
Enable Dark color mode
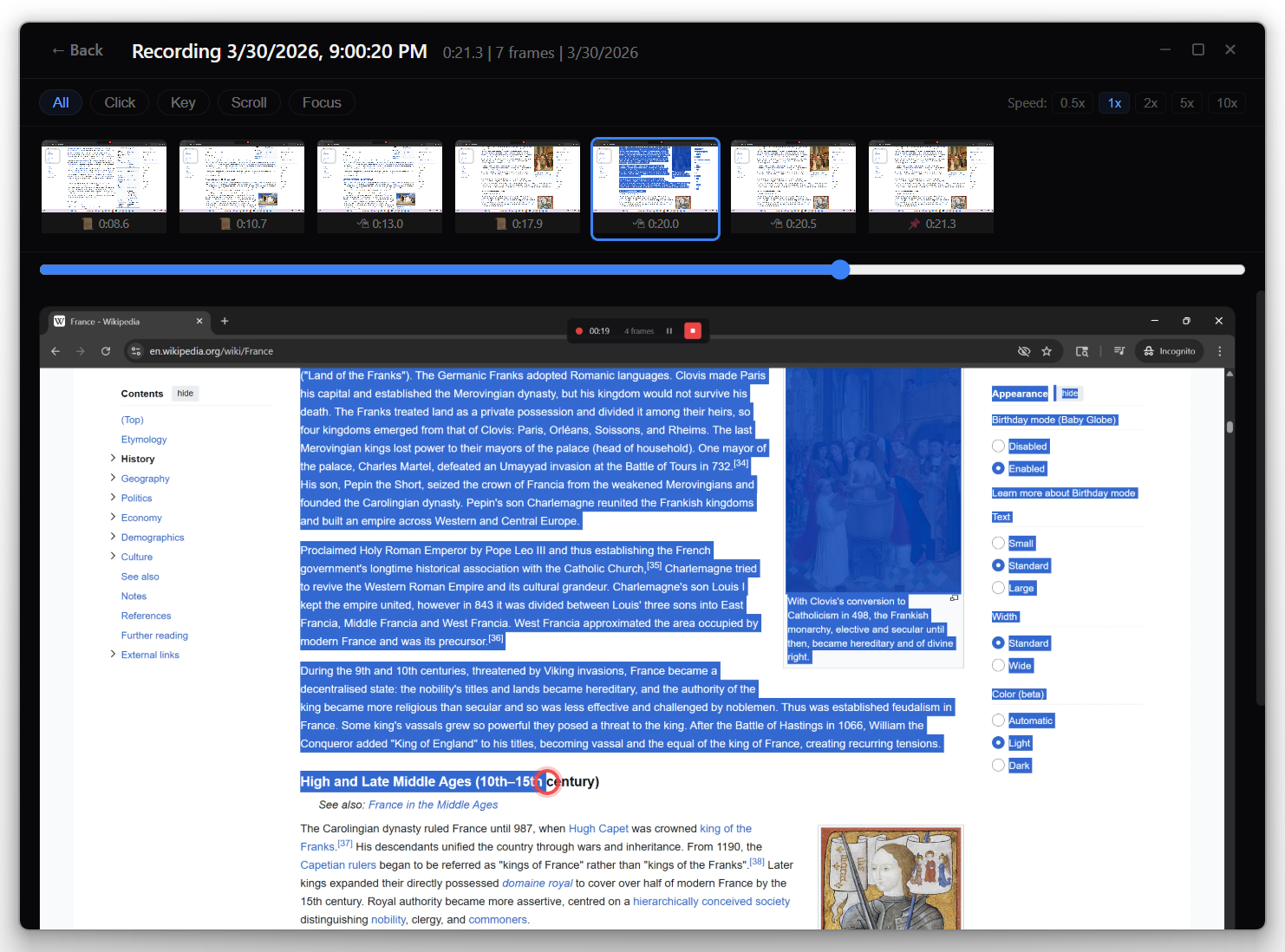[x=998, y=765]
